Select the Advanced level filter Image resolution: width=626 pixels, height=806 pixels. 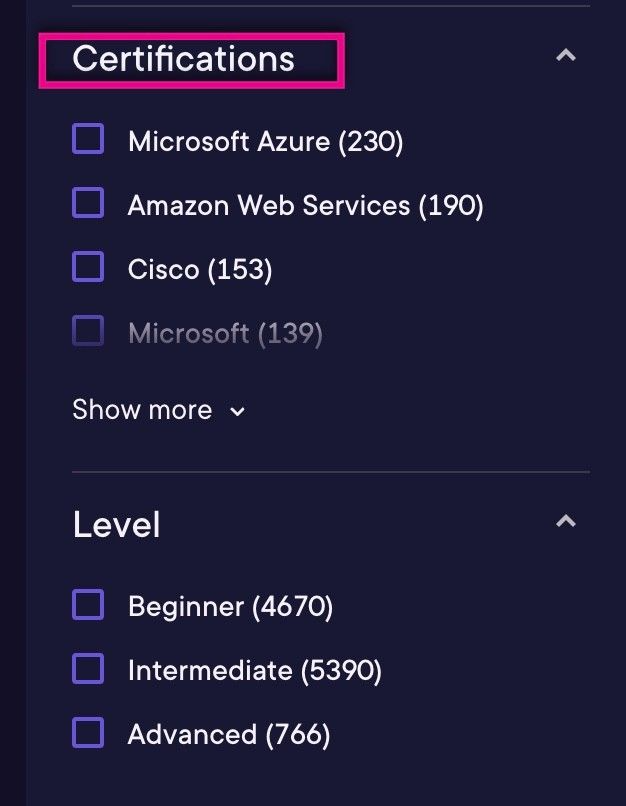point(88,732)
